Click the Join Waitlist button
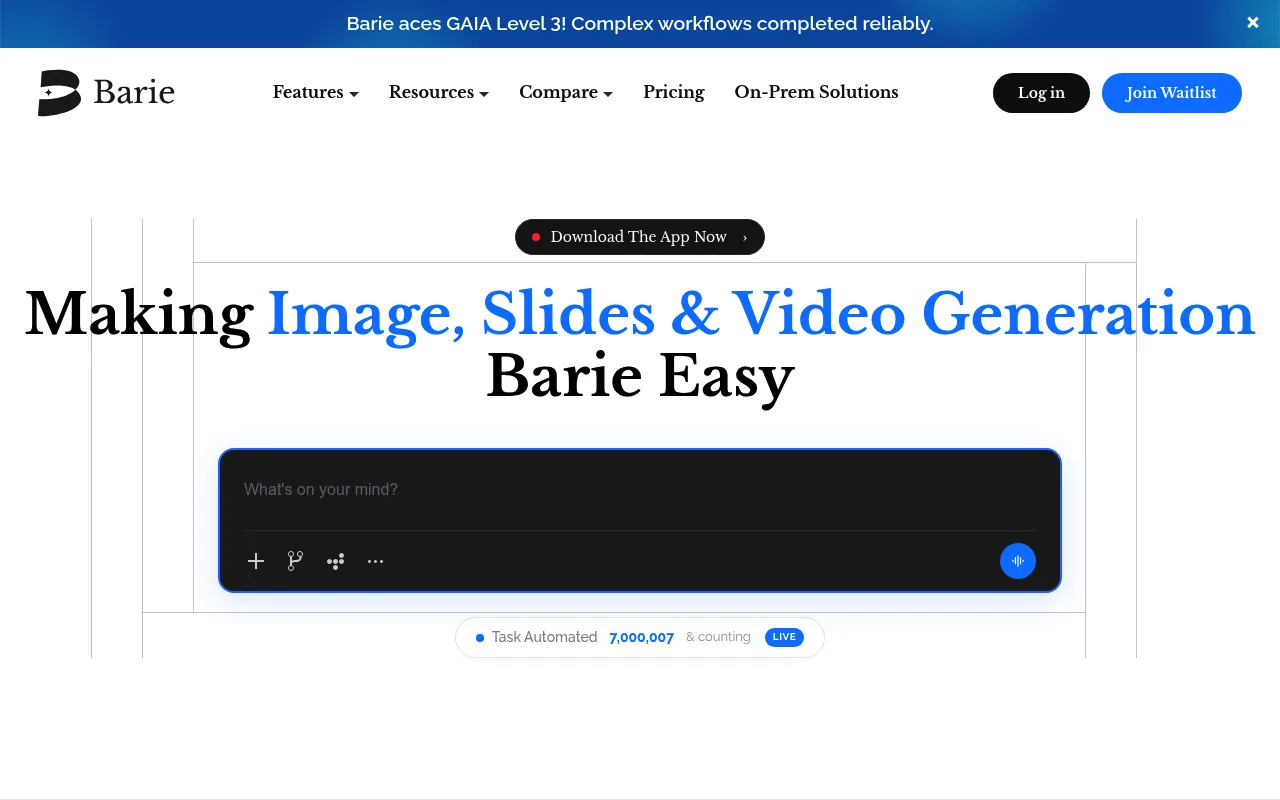Image resolution: width=1280 pixels, height=800 pixels. (1172, 93)
